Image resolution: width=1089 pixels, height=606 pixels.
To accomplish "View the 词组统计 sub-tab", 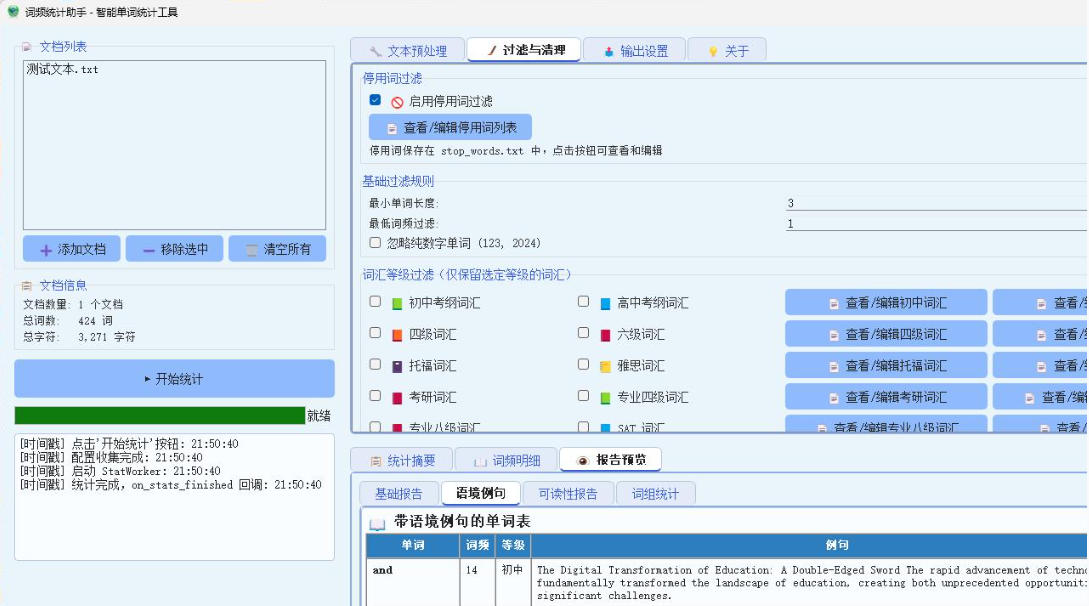I will (x=655, y=494).
